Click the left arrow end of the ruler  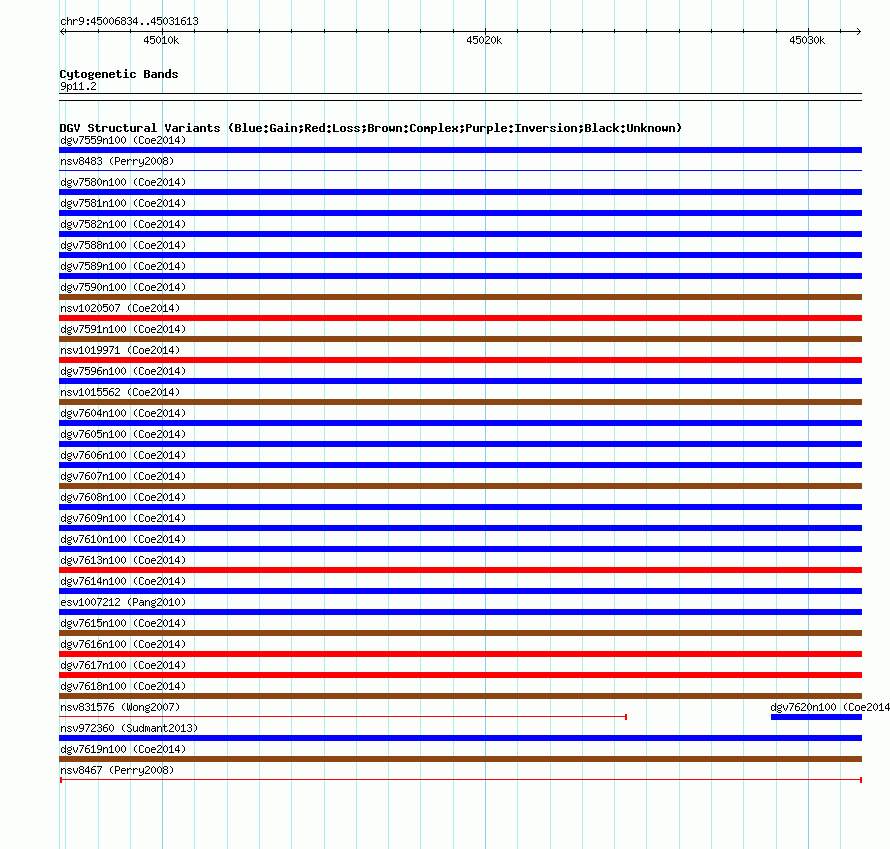pyautogui.click(x=62, y=31)
